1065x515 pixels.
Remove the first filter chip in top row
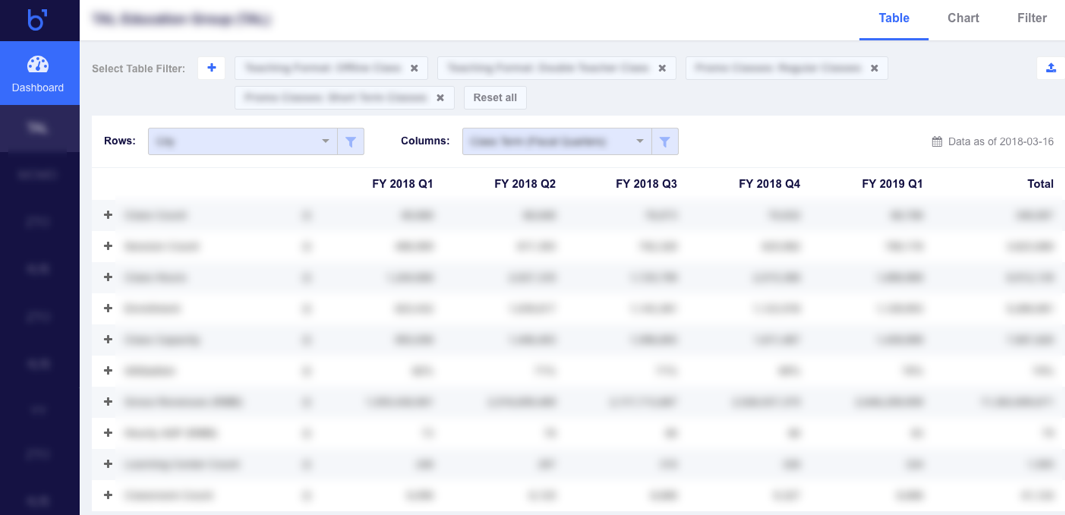[x=414, y=69]
